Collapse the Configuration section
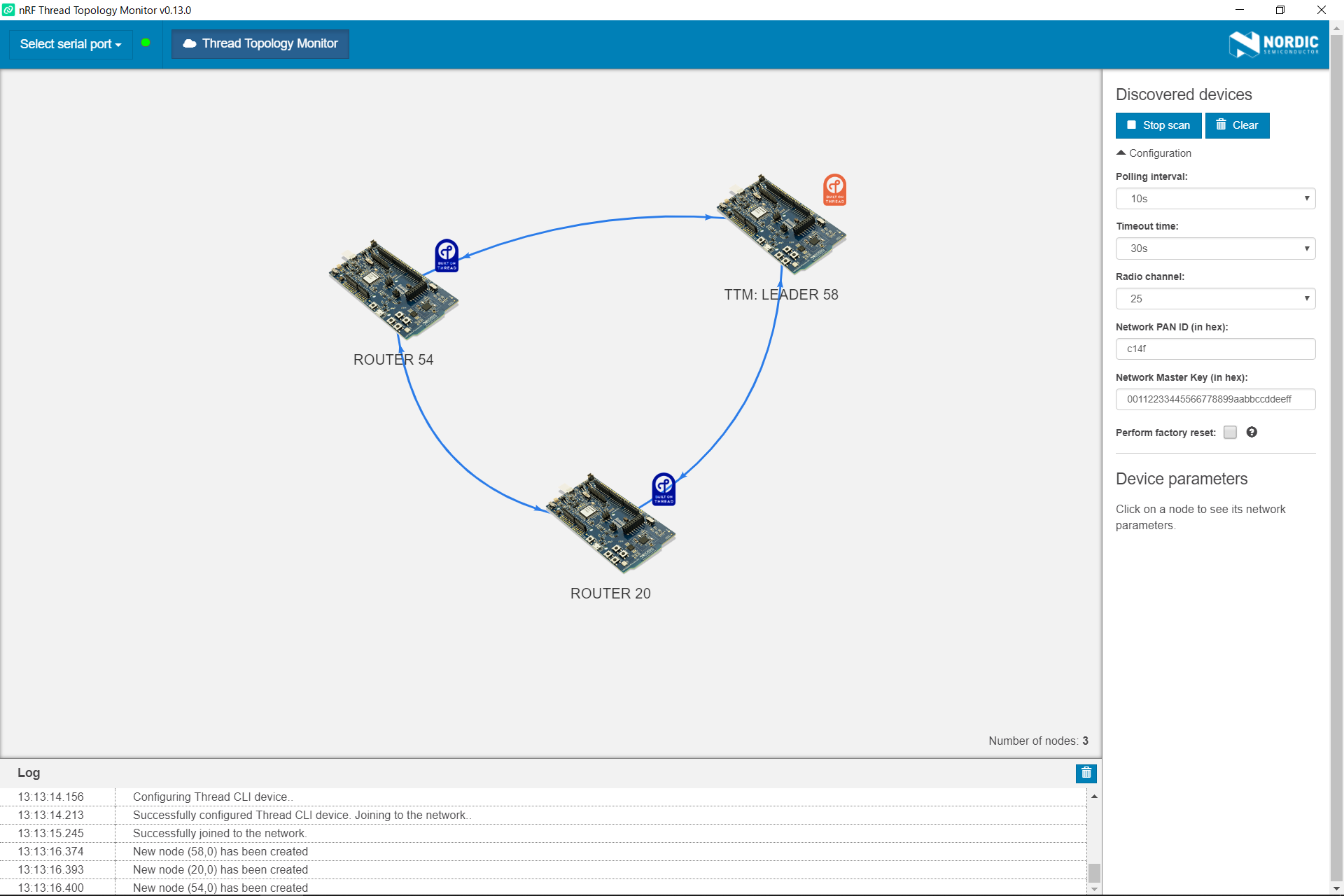This screenshot has width=1344, height=896. (x=1154, y=153)
